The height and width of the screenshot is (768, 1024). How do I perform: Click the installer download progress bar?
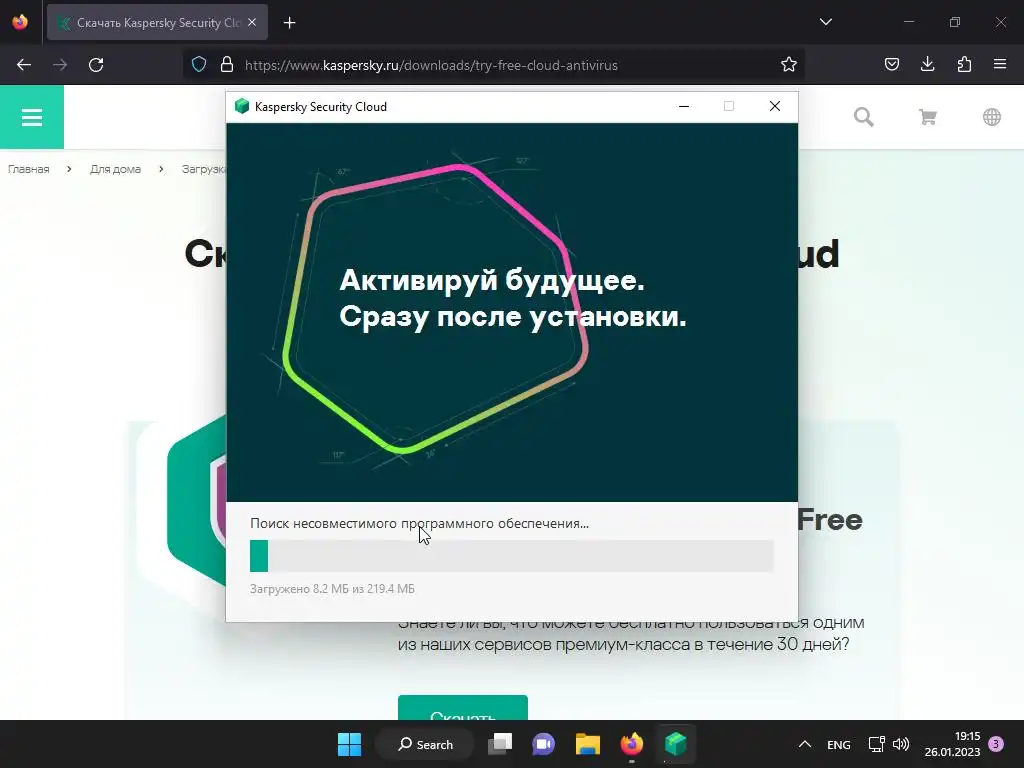pos(512,556)
